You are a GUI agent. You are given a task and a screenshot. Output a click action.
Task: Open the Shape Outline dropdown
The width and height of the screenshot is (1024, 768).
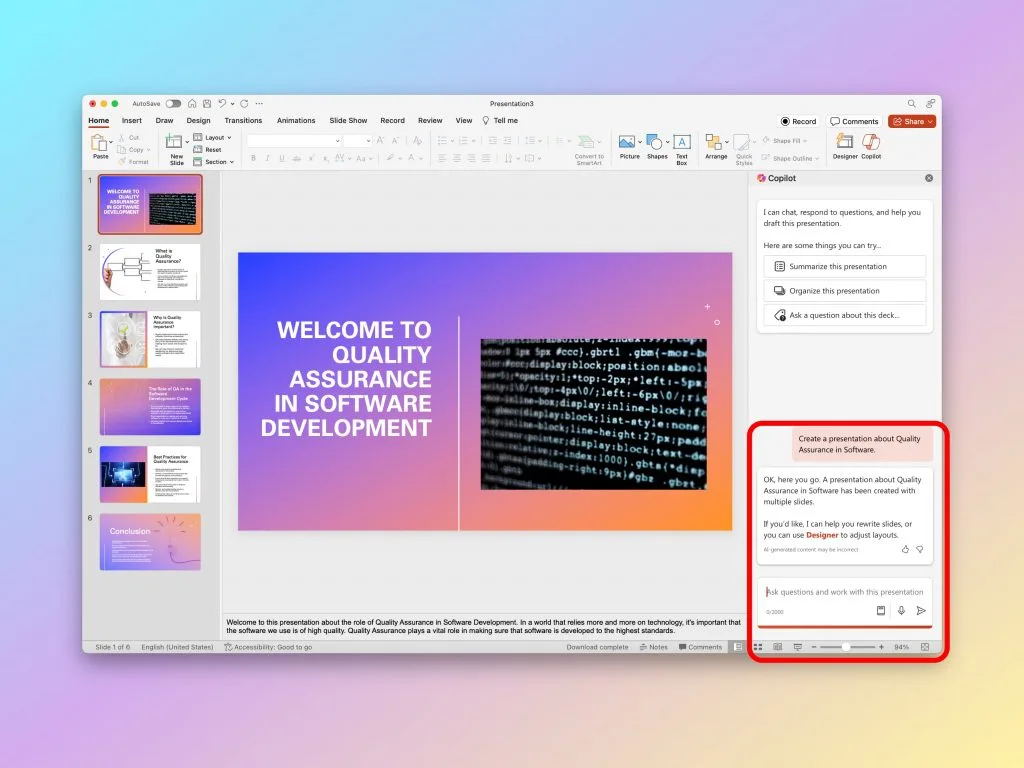pyautogui.click(x=790, y=158)
